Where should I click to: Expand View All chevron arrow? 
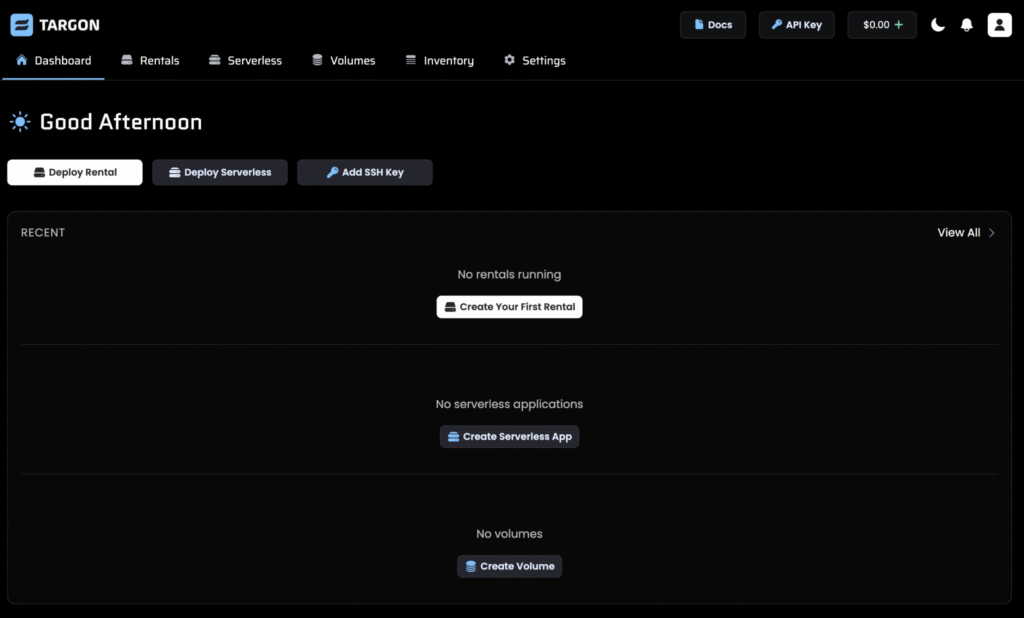tap(992, 233)
